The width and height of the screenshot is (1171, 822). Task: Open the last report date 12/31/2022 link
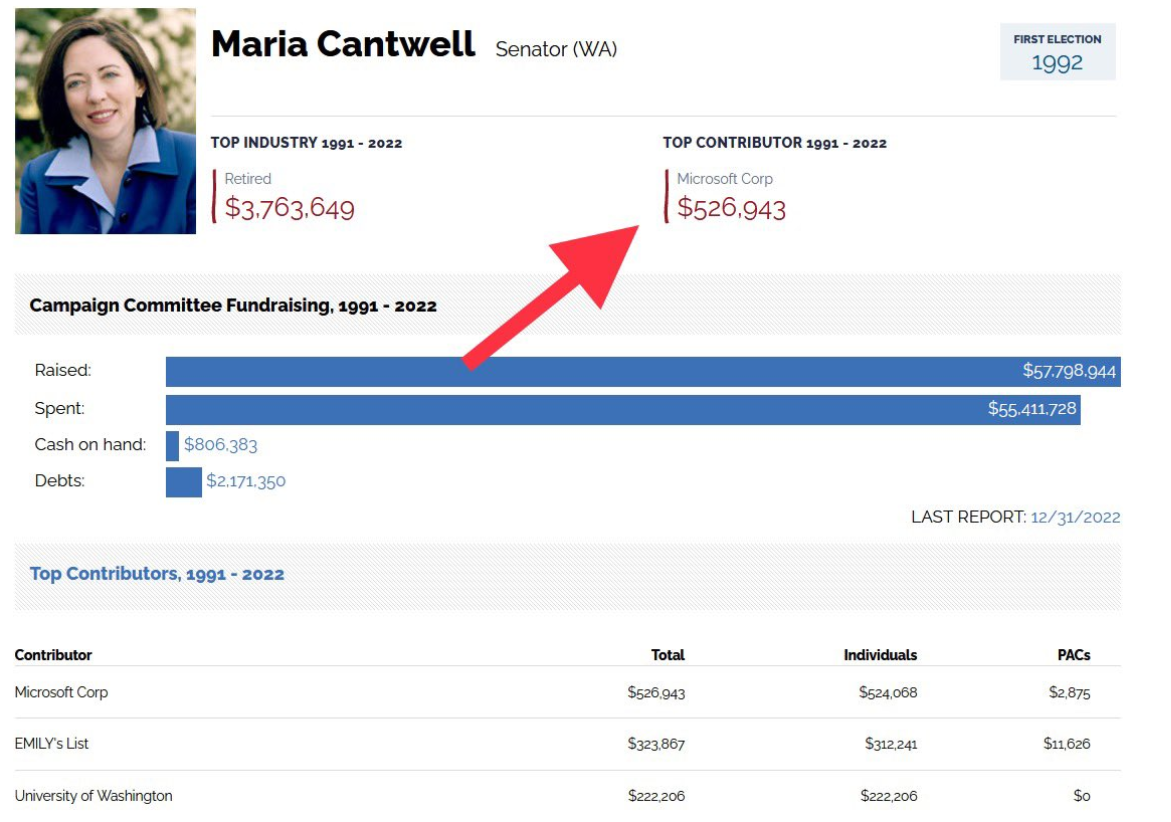[x=1075, y=517]
